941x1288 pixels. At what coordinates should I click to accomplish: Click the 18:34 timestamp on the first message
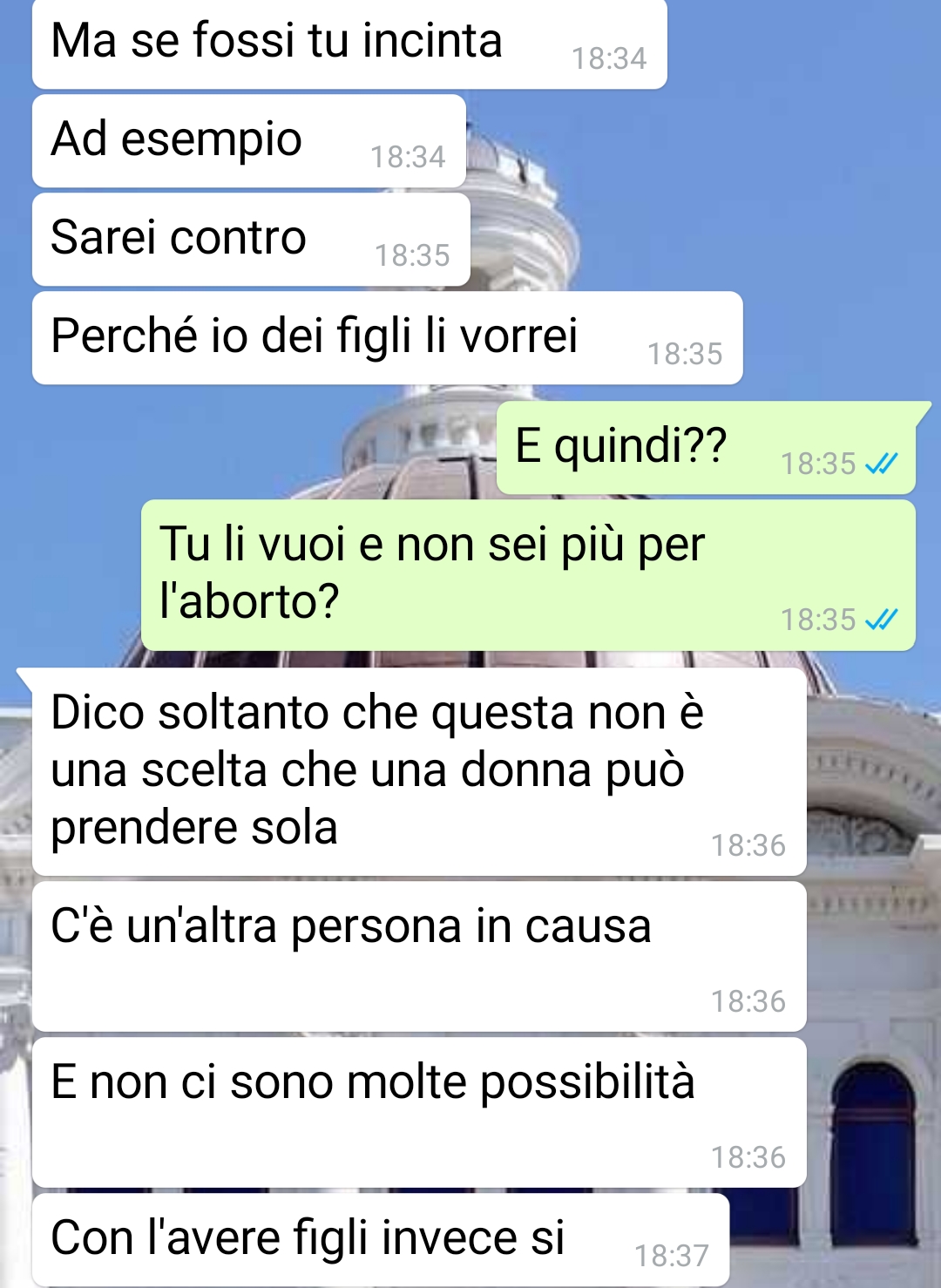609,58
